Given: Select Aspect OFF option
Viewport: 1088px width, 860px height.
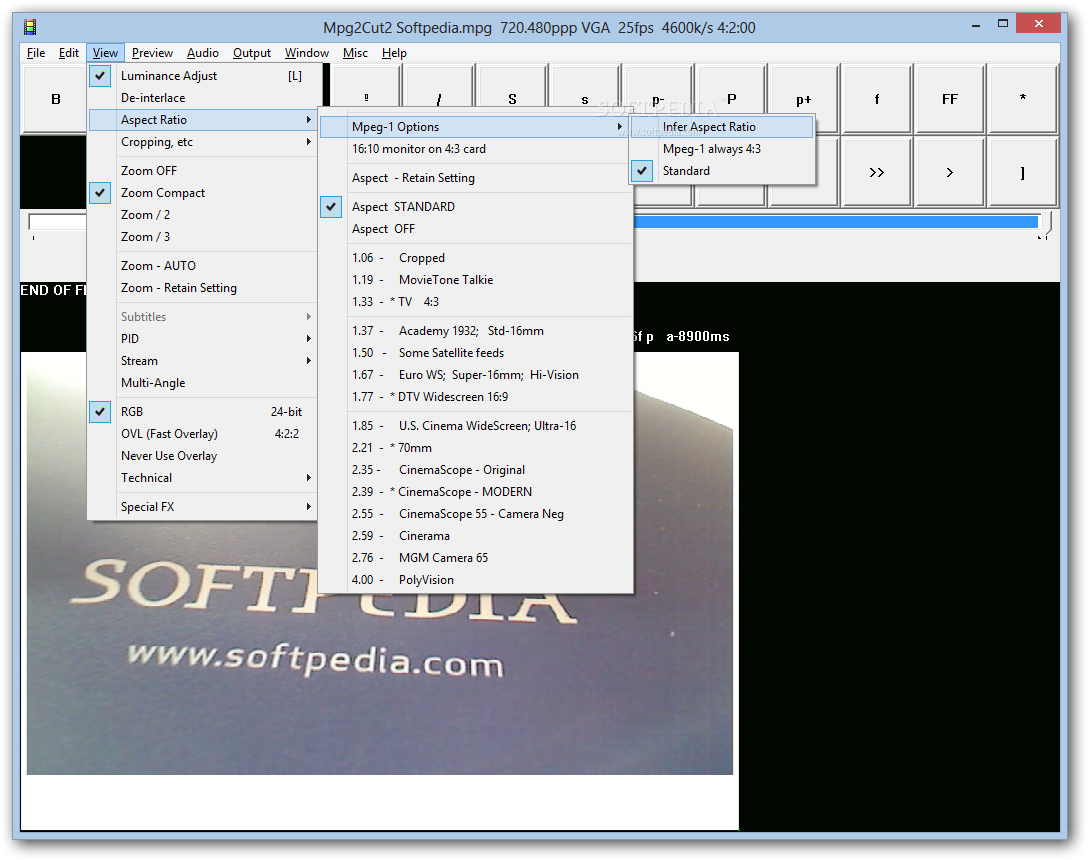Looking at the screenshot, I should (x=476, y=229).
